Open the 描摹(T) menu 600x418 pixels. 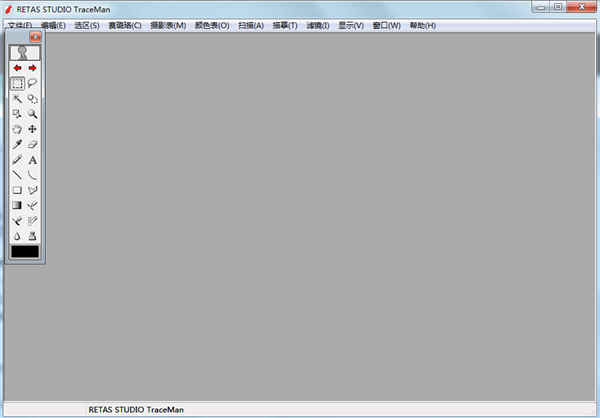coord(285,26)
